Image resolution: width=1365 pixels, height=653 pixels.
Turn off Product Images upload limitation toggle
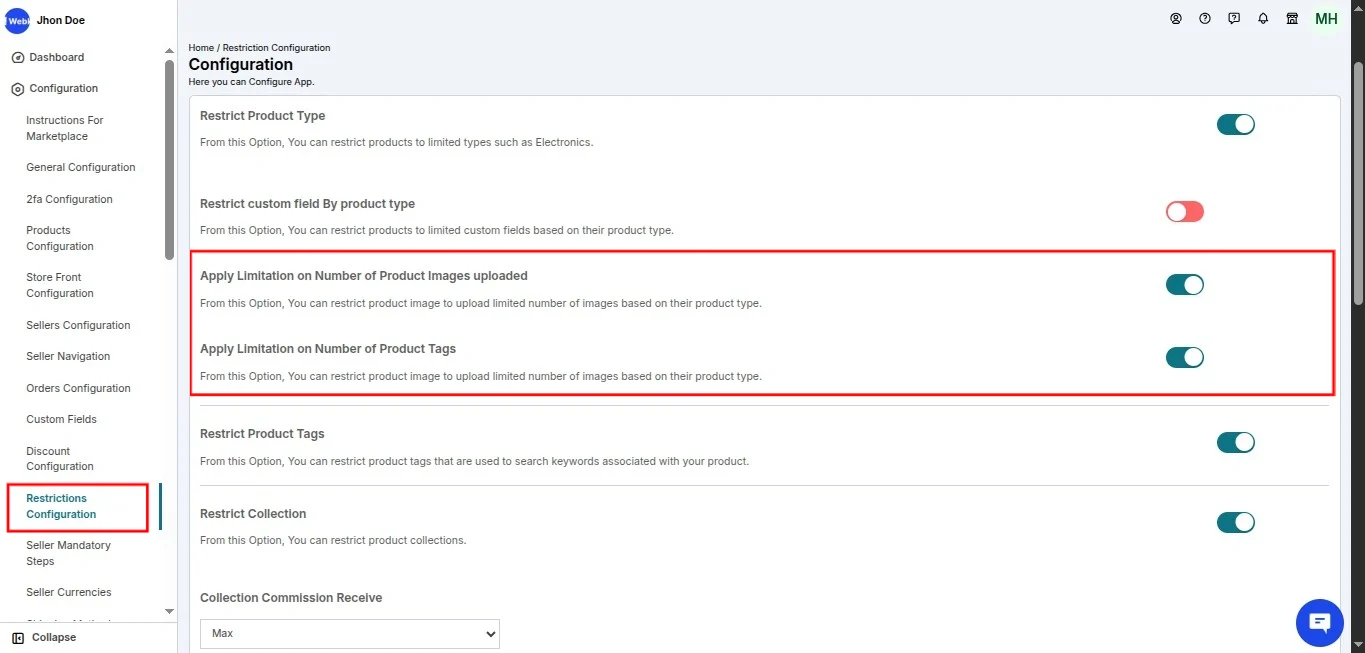[x=1185, y=285]
